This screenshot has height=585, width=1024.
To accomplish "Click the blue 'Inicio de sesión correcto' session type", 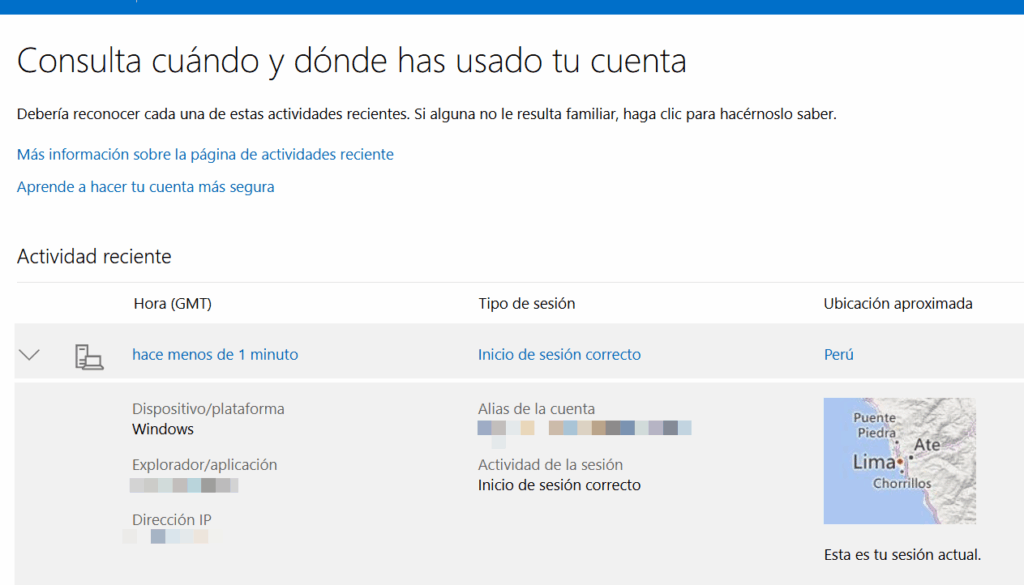I will pyautogui.click(x=559, y=355).
